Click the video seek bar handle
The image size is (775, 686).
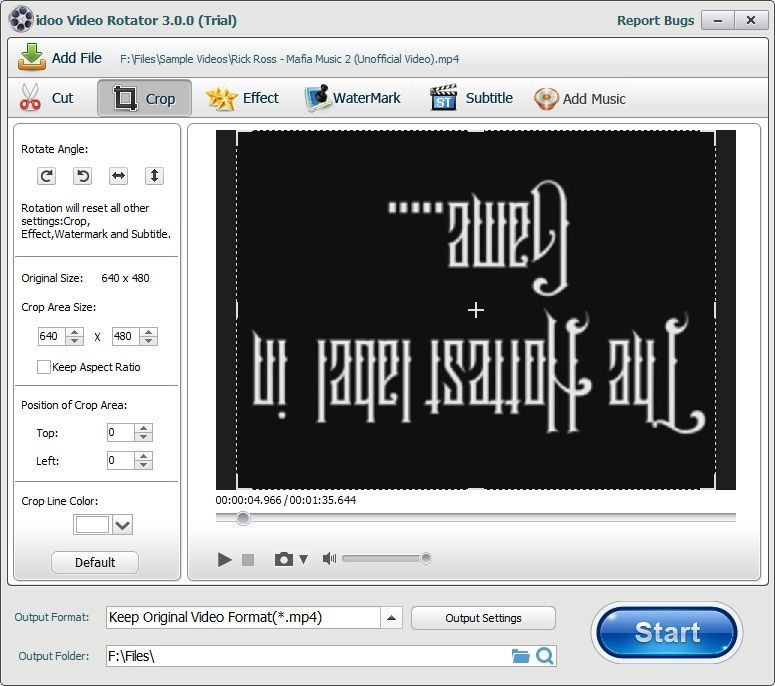coord(243,518)
